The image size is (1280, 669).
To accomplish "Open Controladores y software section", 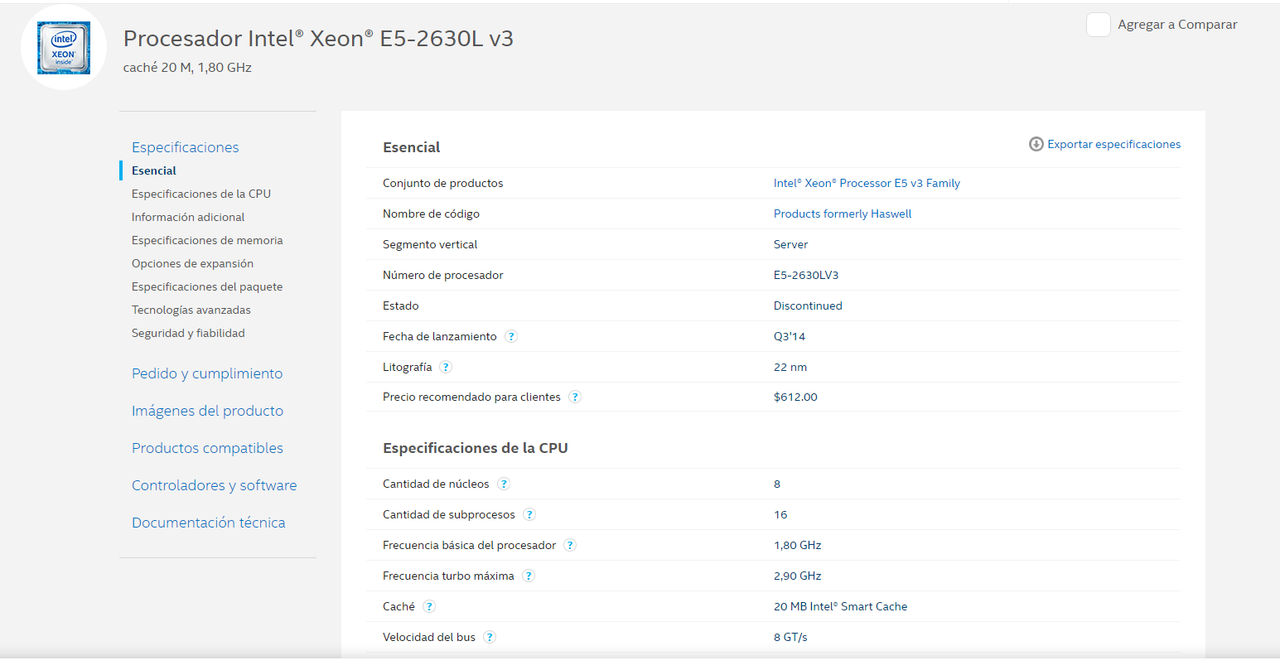I will (x=214, y=485).
